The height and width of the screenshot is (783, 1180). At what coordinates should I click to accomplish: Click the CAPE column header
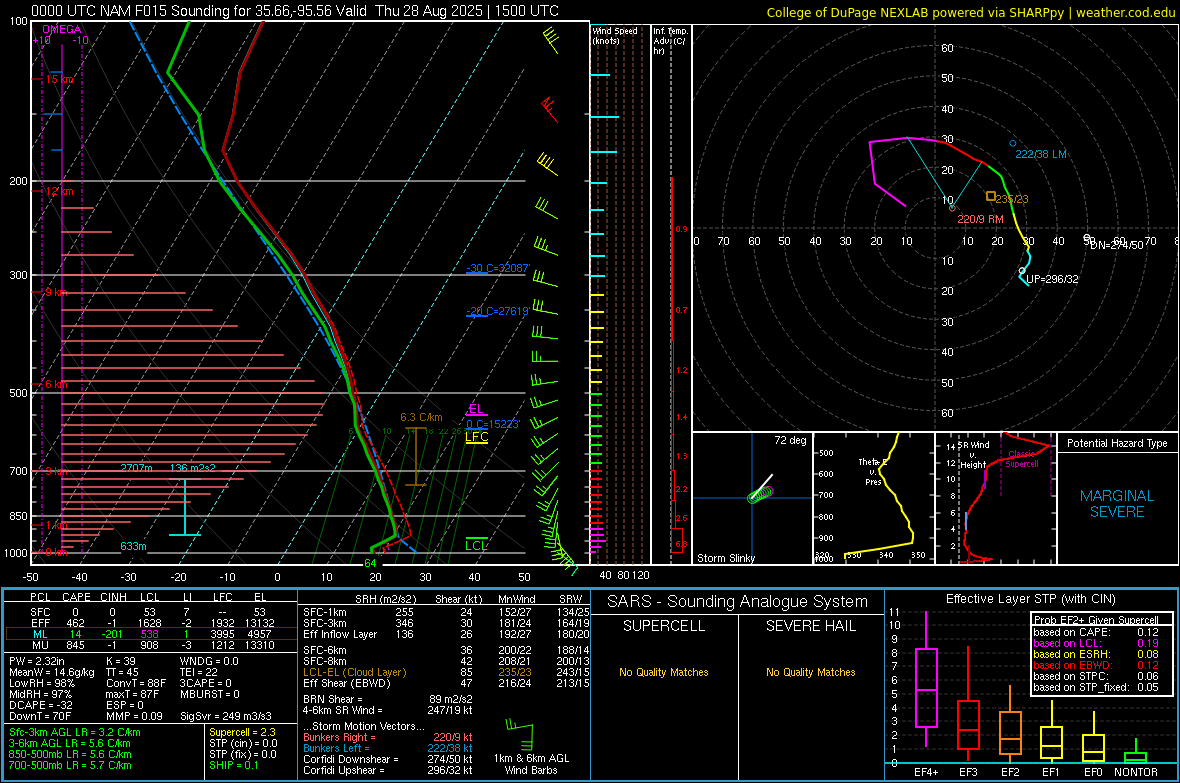76,597
